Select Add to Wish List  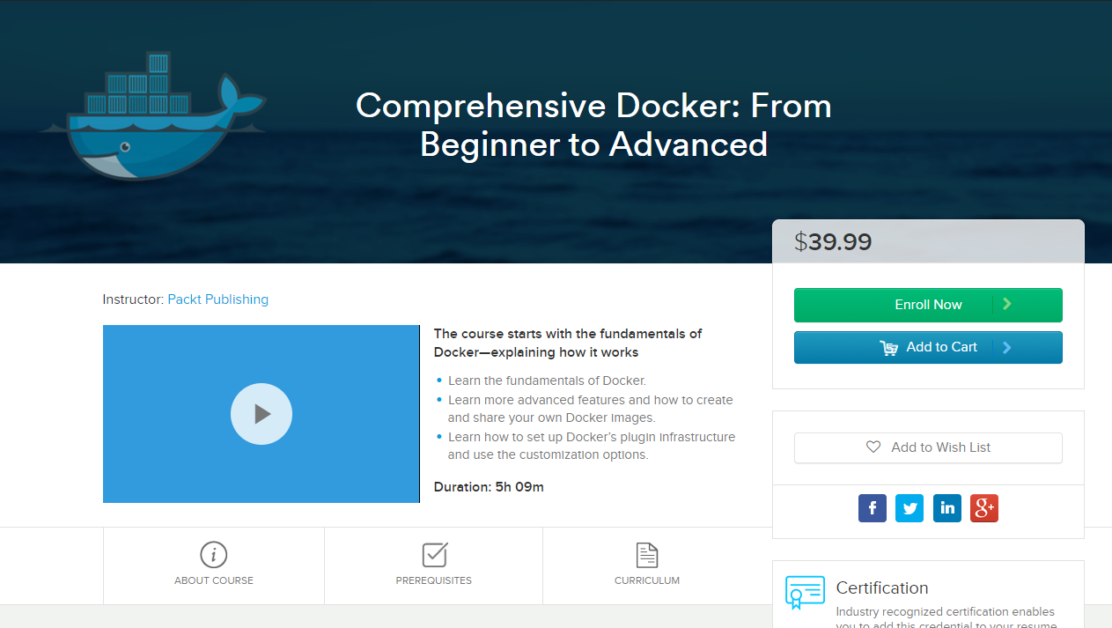pos(928,447)
